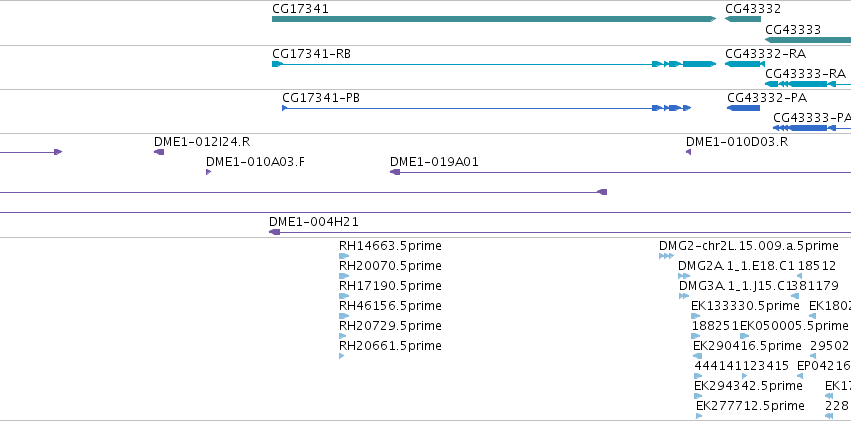Click EK133330.5prime EST label
The image size is (851, 421).
point(745,306)
